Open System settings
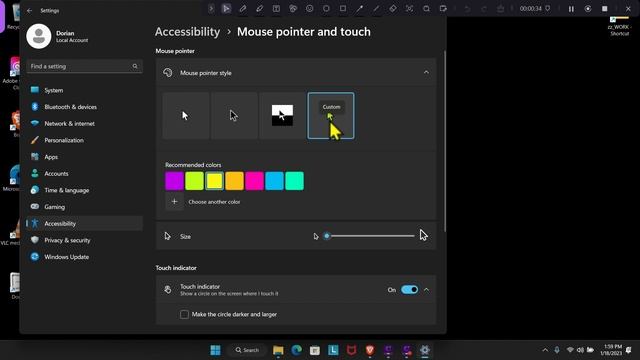Screen dimensions: 640x360 [x=84, y=90]
